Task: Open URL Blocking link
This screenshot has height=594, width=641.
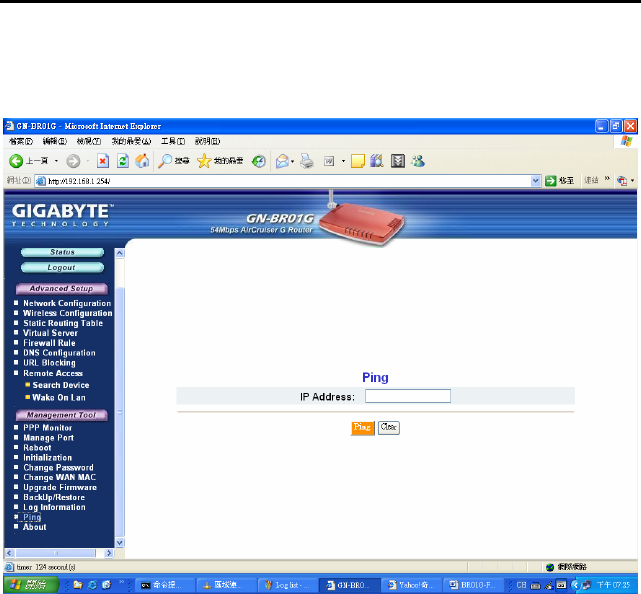Action: 49,363
